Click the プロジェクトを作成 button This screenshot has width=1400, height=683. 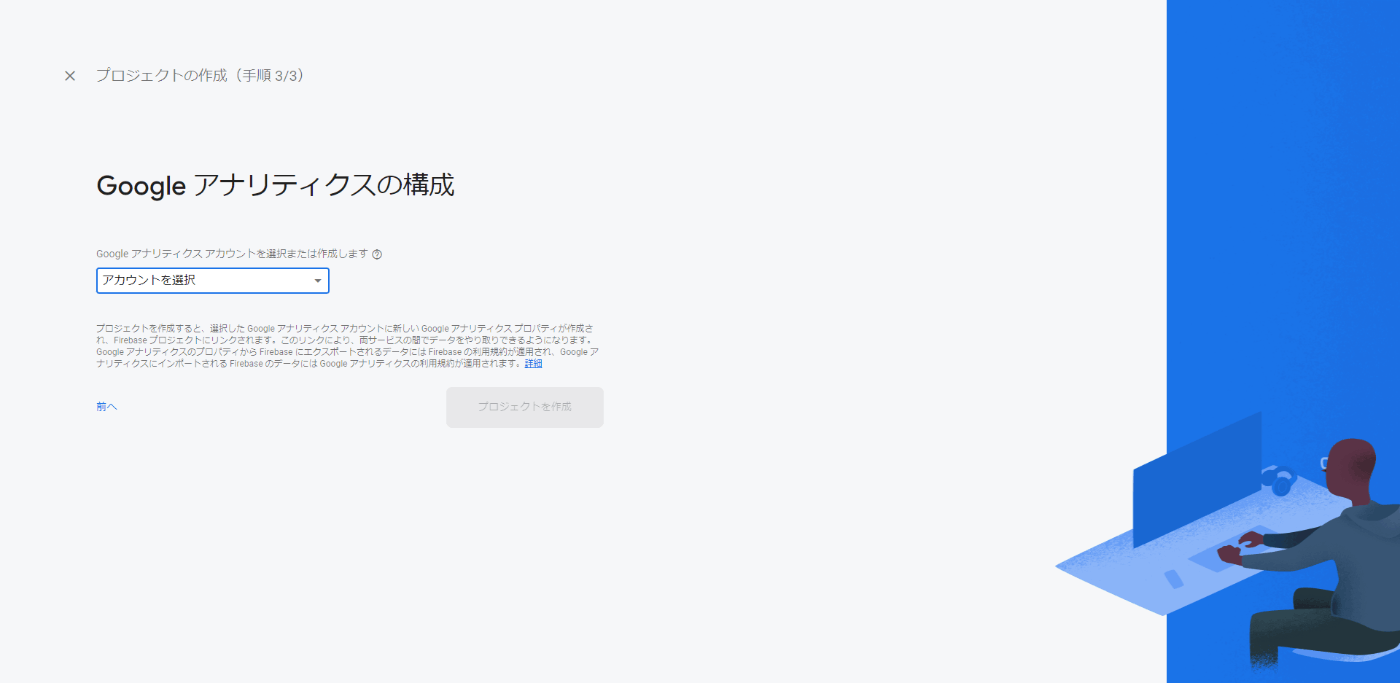pyautogui.click(x=525, y=407)
